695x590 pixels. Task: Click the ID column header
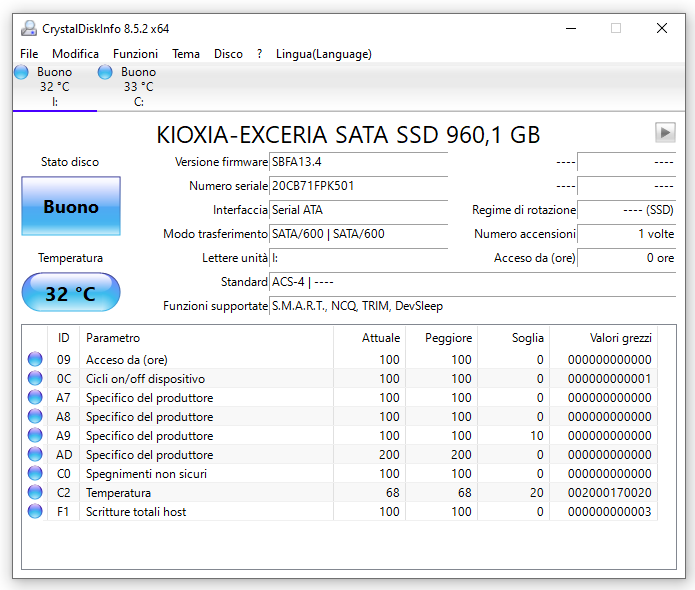tap(63, 338)
